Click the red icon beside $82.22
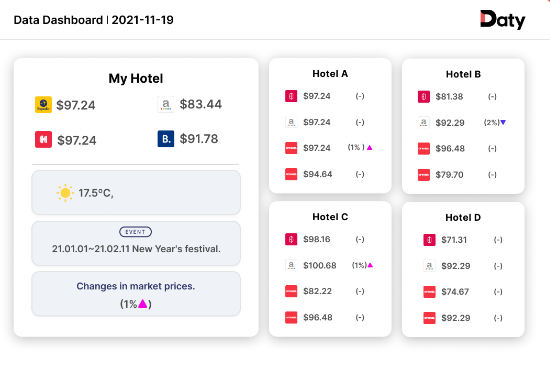 [x=291, y=291]
